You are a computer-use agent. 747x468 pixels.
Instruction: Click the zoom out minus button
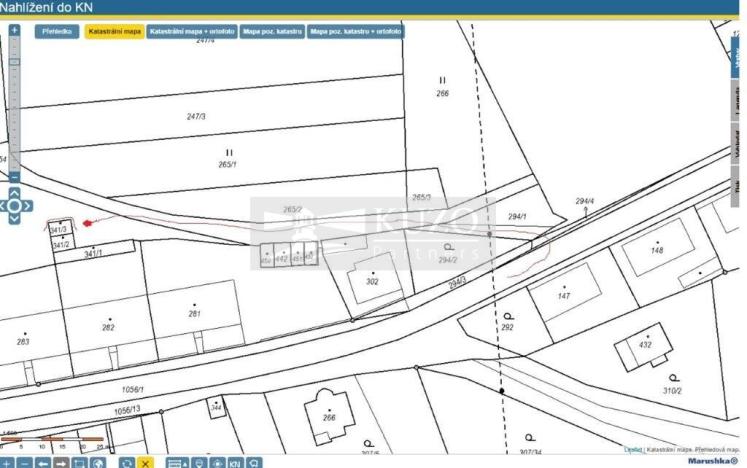(x=14, y=177)
